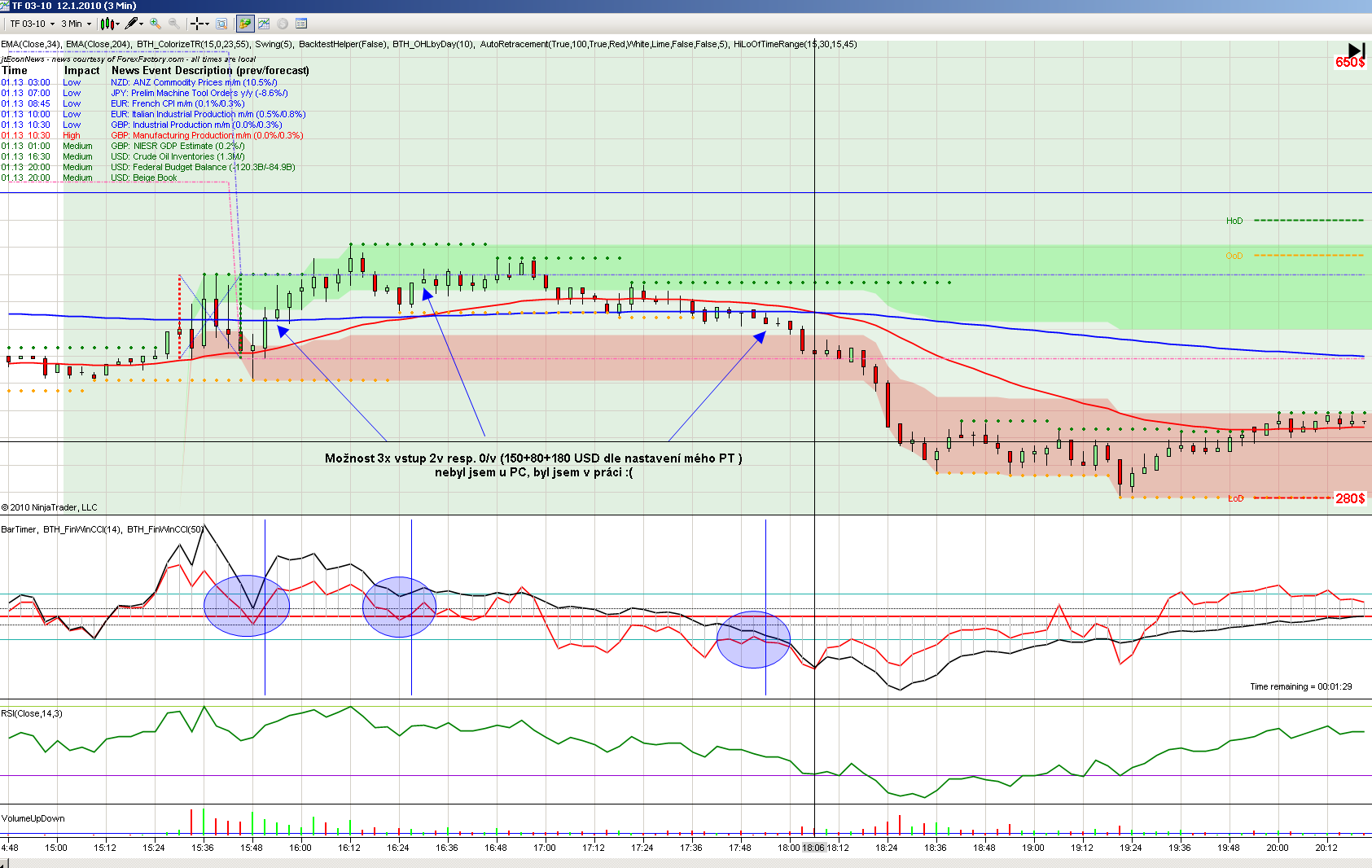Select the EUR Italian Industrial Production row
The width and height of the screenshot is (1372, 868).
pyautogui.click(x=153, y=114)
